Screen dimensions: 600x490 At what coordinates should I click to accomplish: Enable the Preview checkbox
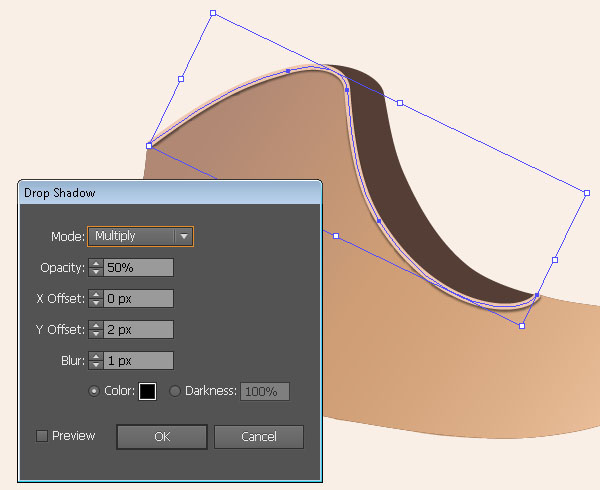(x=42, y=436)
